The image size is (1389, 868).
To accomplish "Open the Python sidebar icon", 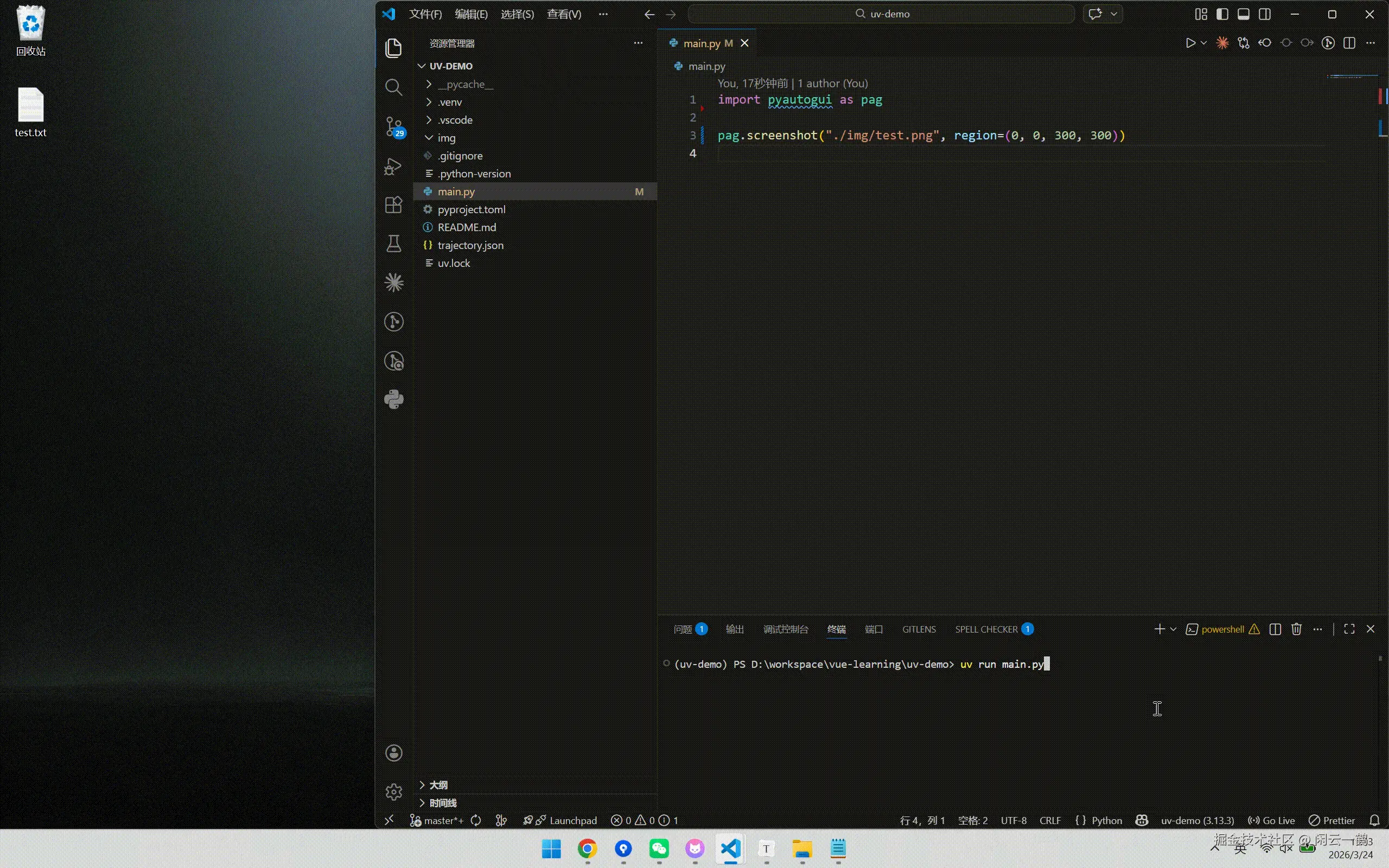I will 394,400.
